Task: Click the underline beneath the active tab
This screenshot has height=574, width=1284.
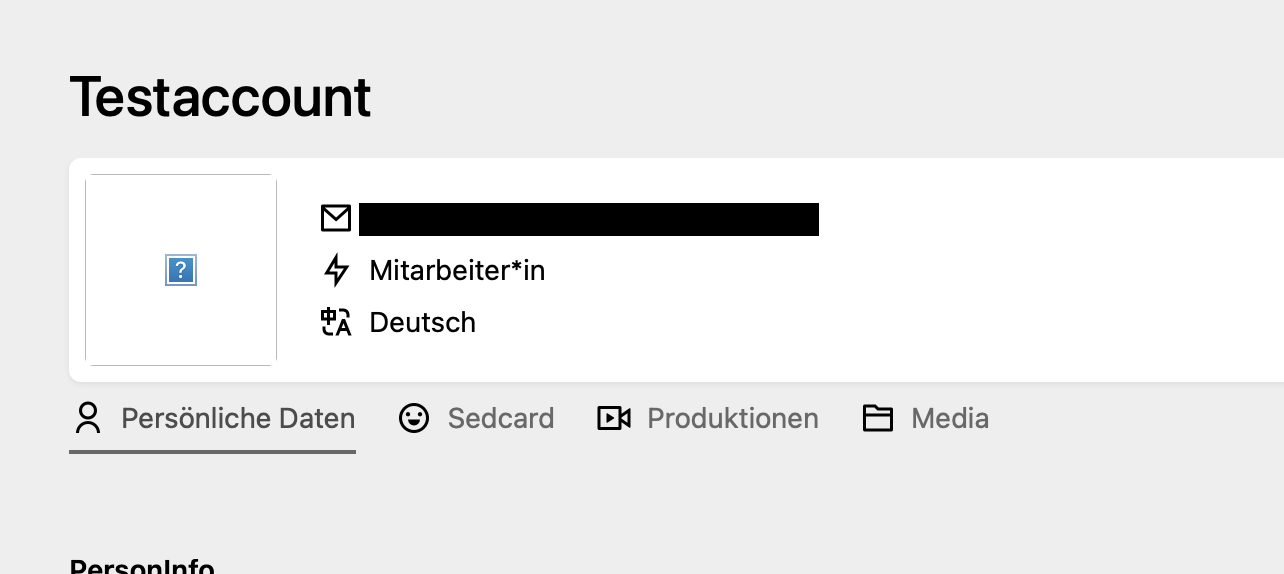Action: click(212, 452)
